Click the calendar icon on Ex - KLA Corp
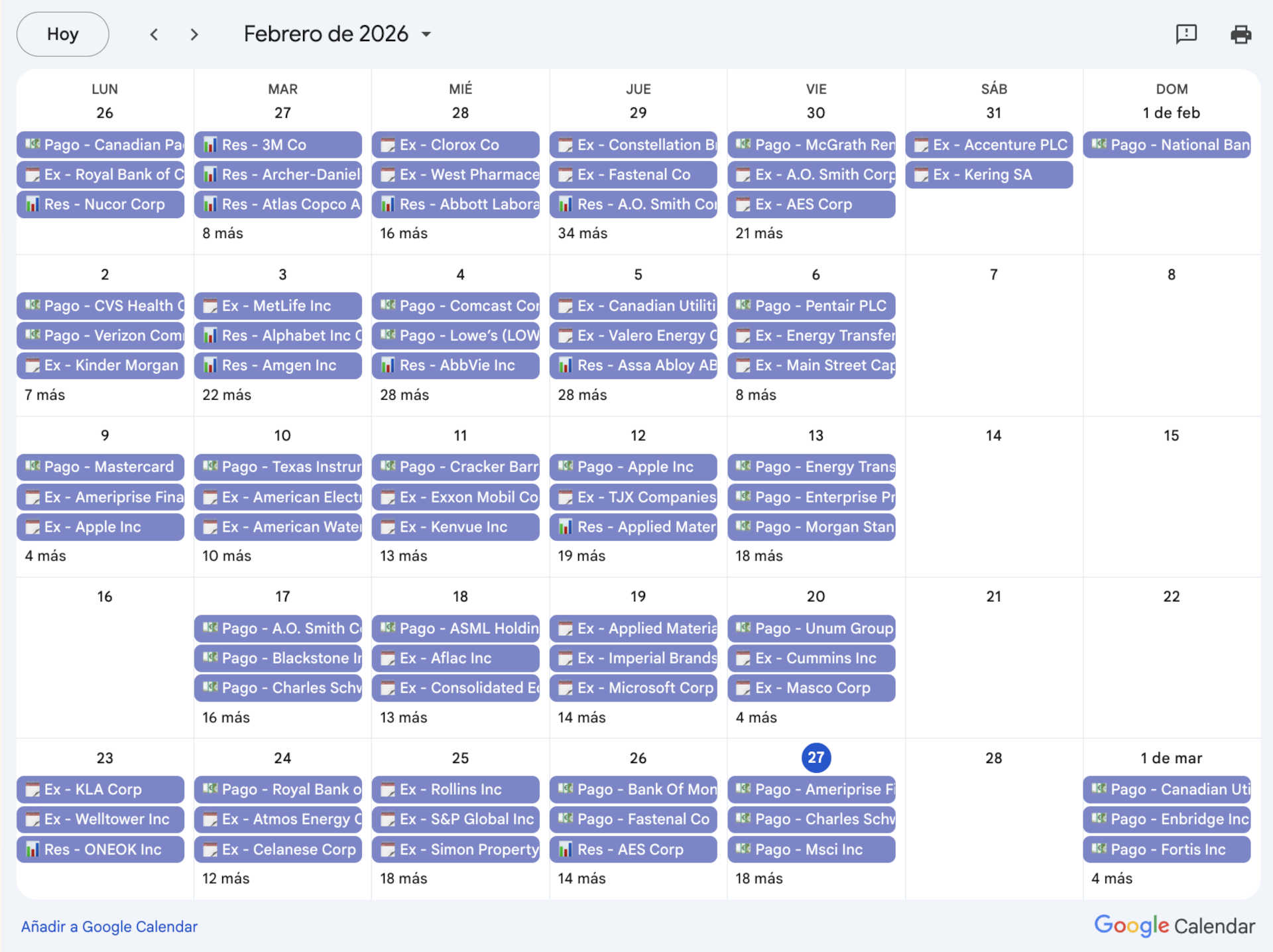This screenshot has width=1273, height=952. [32, 790]
